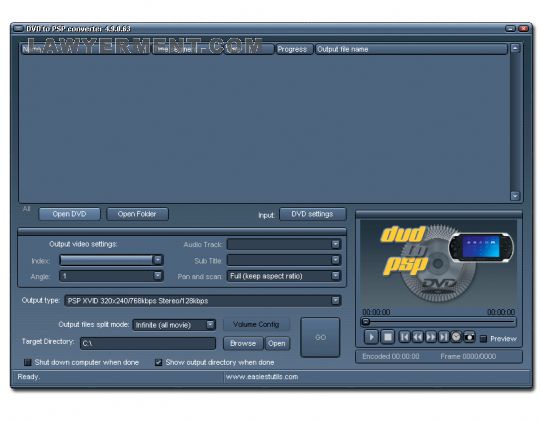
Task: Open Output files split mode dropdown
Action: (210, 325)
